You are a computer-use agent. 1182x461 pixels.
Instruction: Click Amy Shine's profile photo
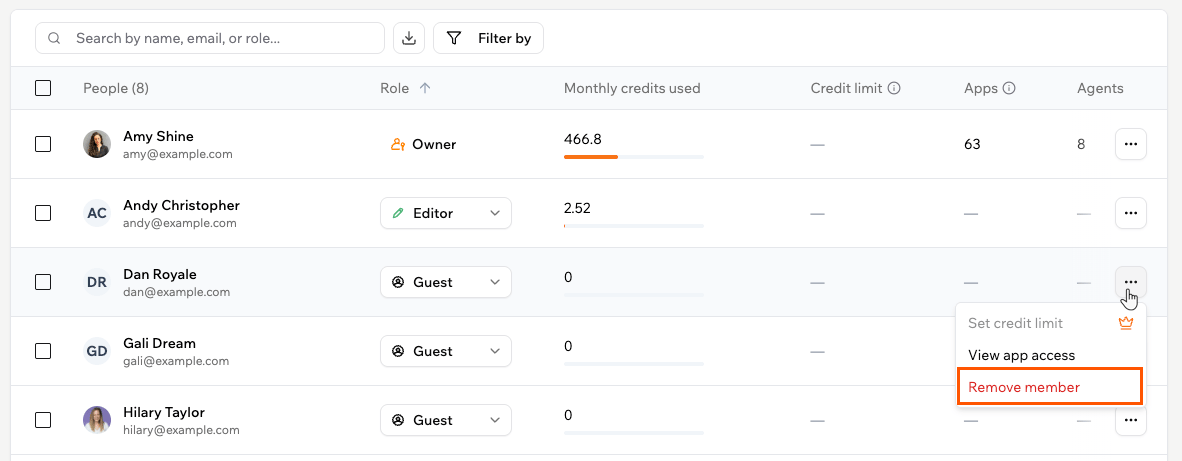(x=96, y=144)
